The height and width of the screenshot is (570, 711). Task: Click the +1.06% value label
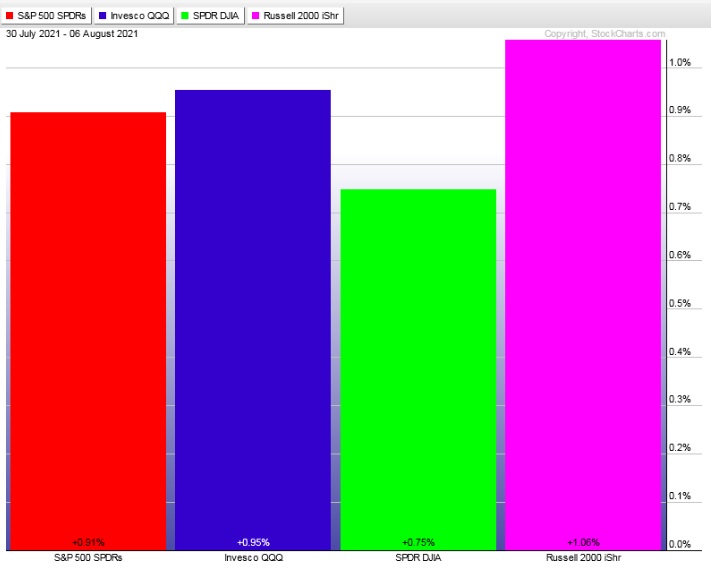pyautogui.click(x=584, y=542)
